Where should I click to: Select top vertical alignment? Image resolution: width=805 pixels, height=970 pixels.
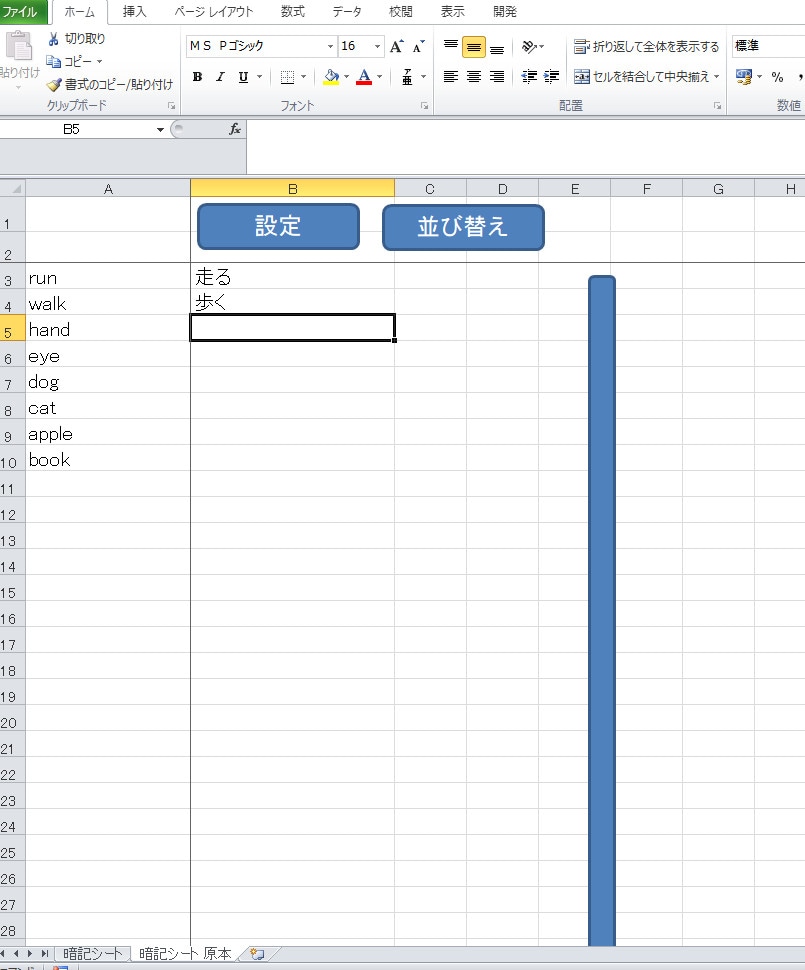pyautogui.click(x=451, y=46)
